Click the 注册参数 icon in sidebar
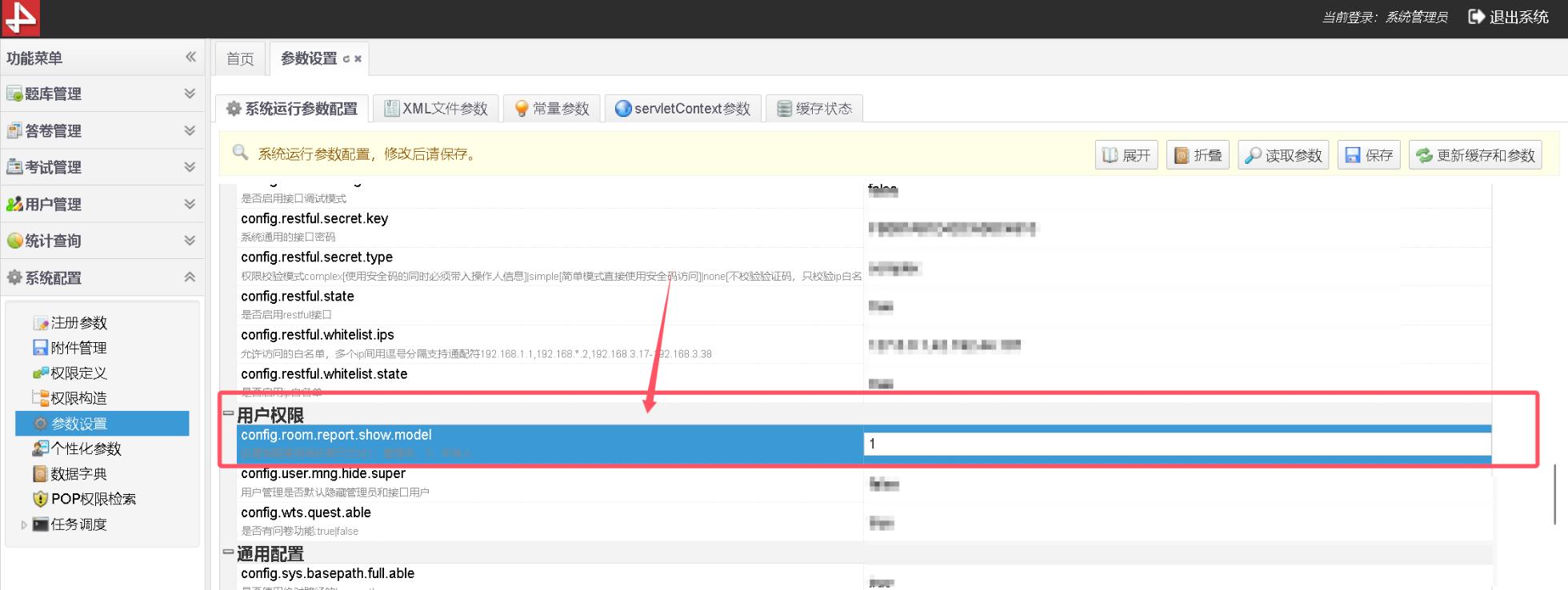The image size is (1568, 590). pyautogui.click(x=41, y=323)
